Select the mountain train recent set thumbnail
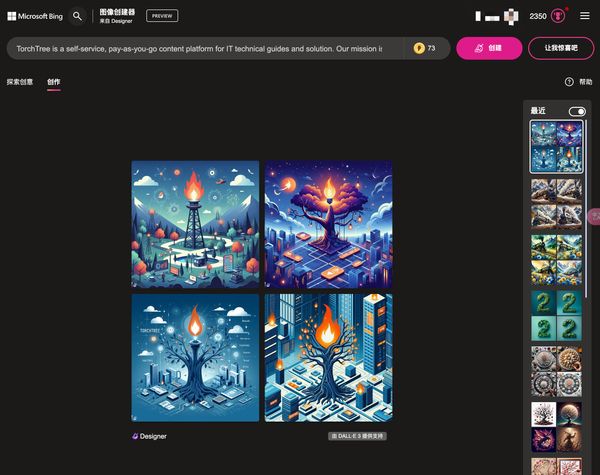This screenshot has width=600, height=475. [556, 204]
